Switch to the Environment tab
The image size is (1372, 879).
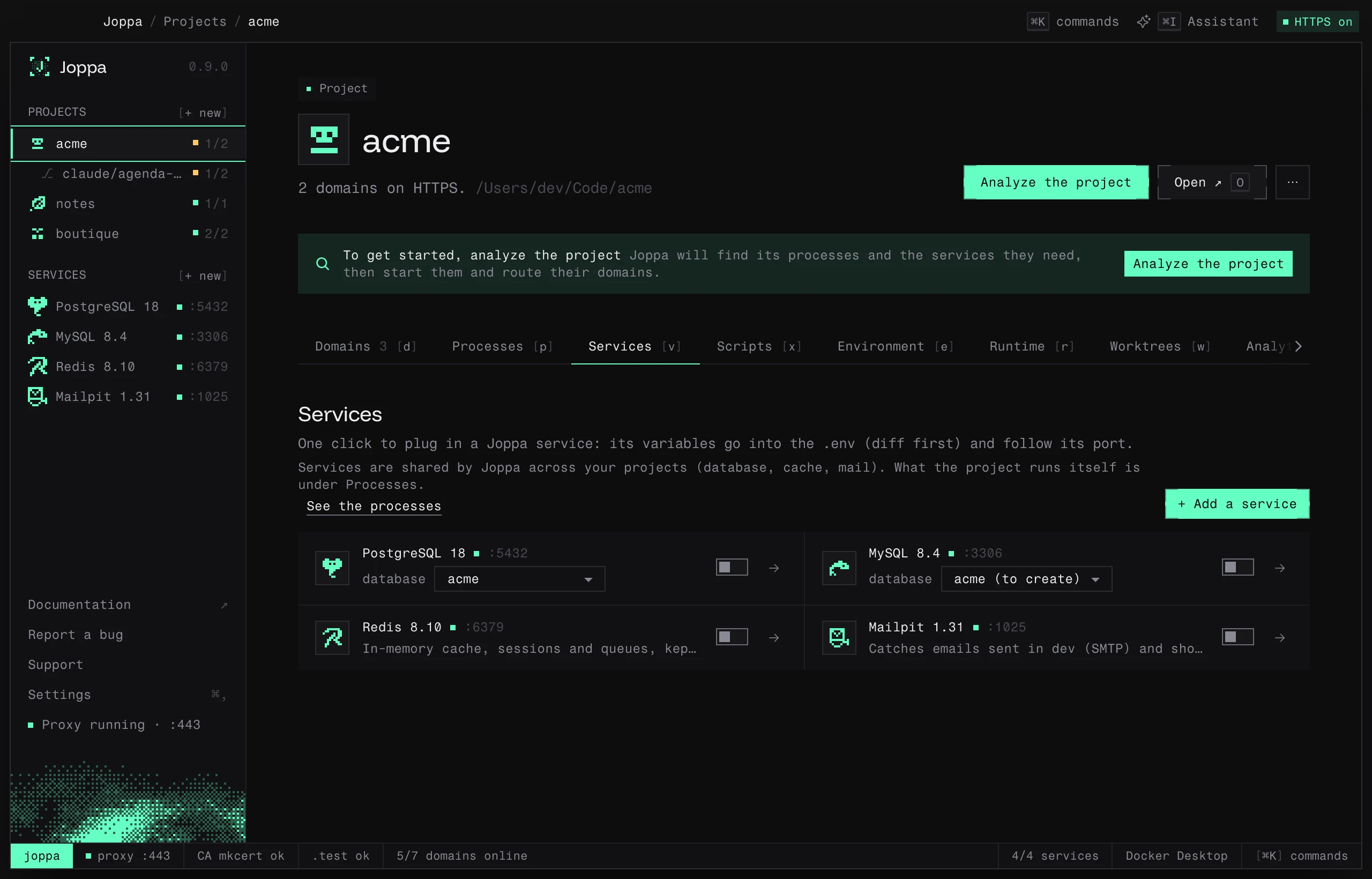pos(896,346)
